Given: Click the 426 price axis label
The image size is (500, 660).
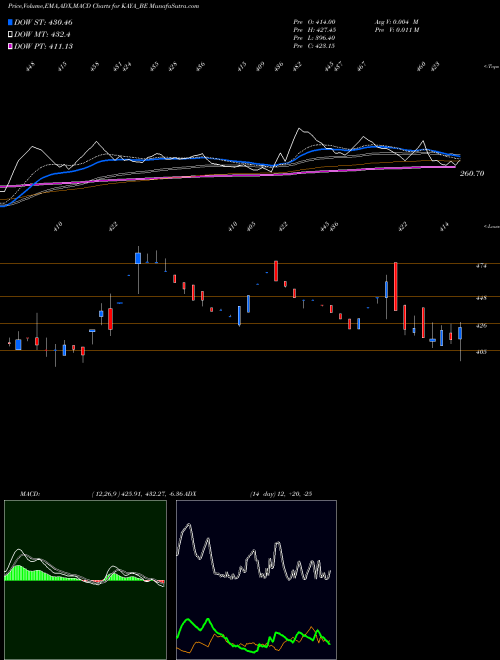Looking at the screenshot, I should (x=481, y=325).
